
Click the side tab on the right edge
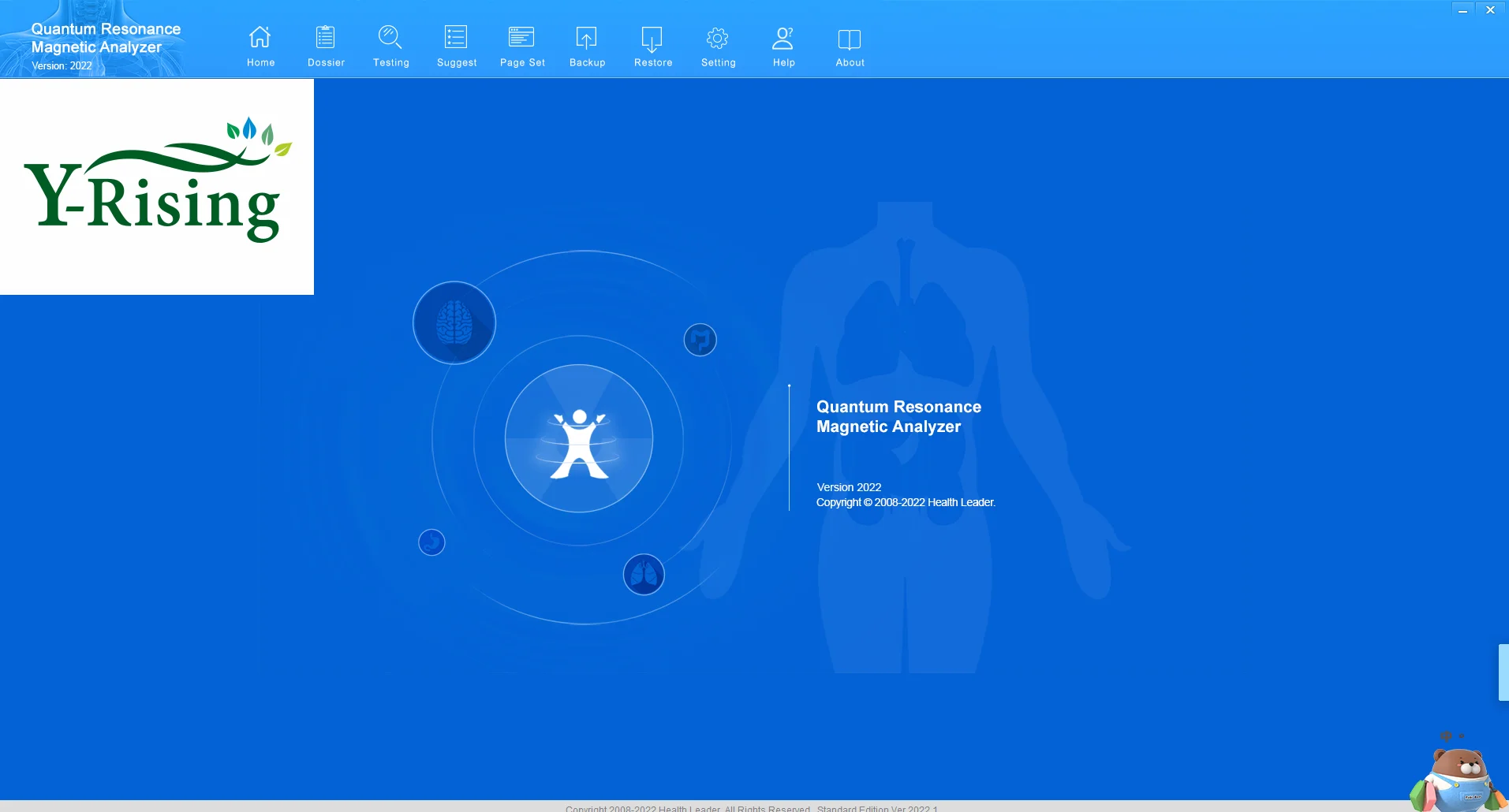click(x=1503, y=672)
